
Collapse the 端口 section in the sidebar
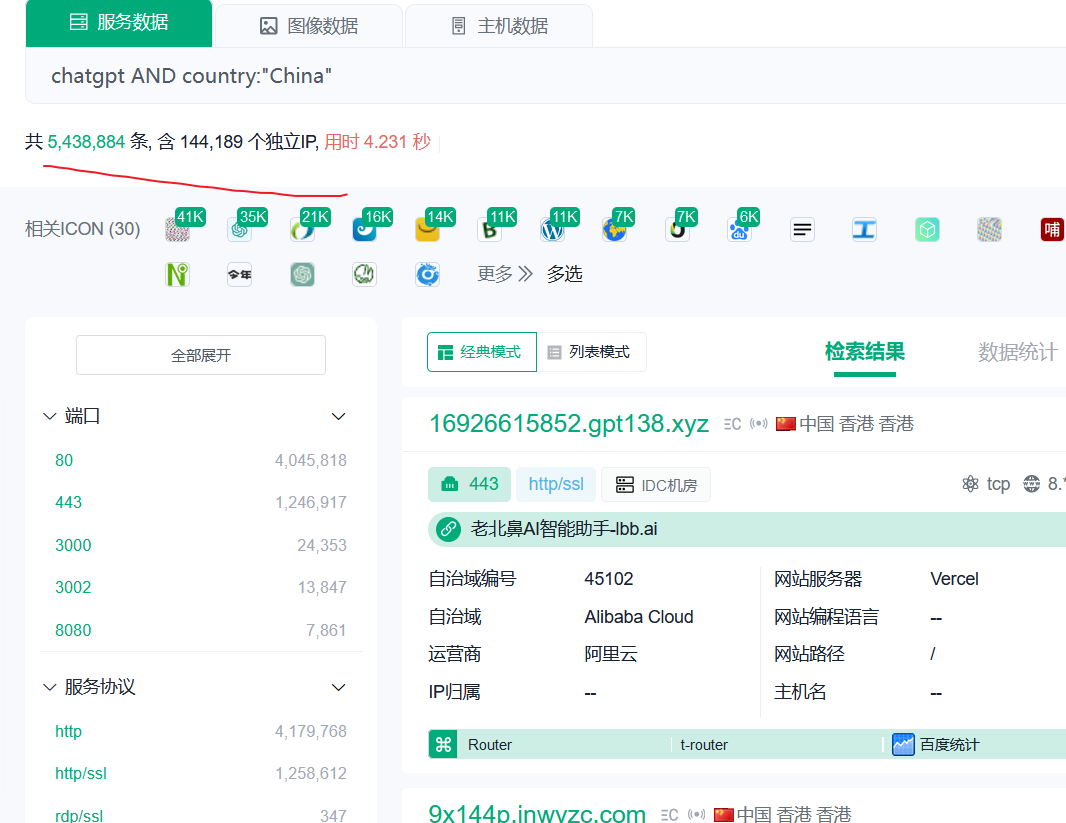(x=338, y=415)
